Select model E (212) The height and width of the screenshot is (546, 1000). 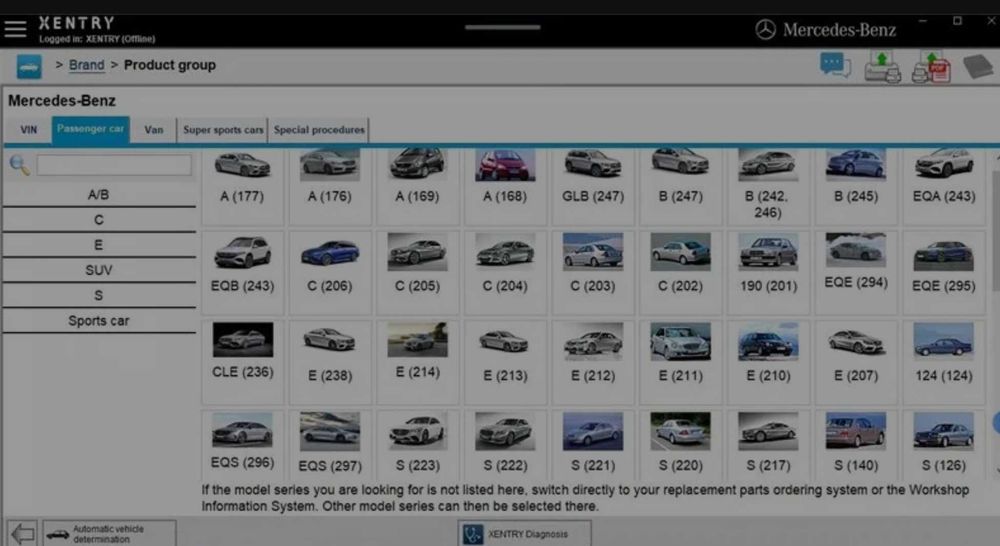(593, 362)
